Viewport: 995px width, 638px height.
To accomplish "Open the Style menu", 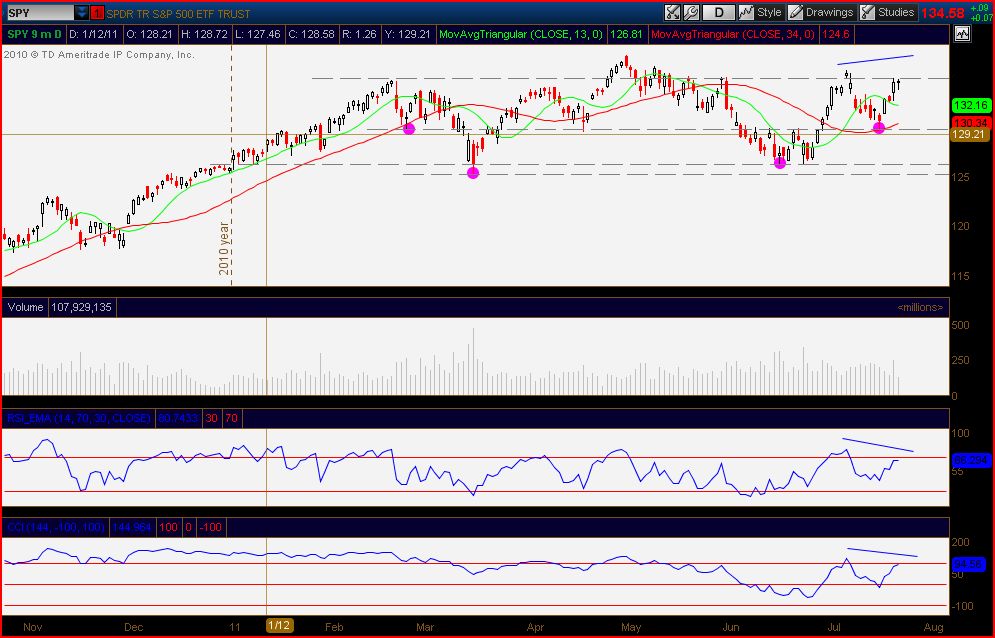I will [x=760, y=12].
